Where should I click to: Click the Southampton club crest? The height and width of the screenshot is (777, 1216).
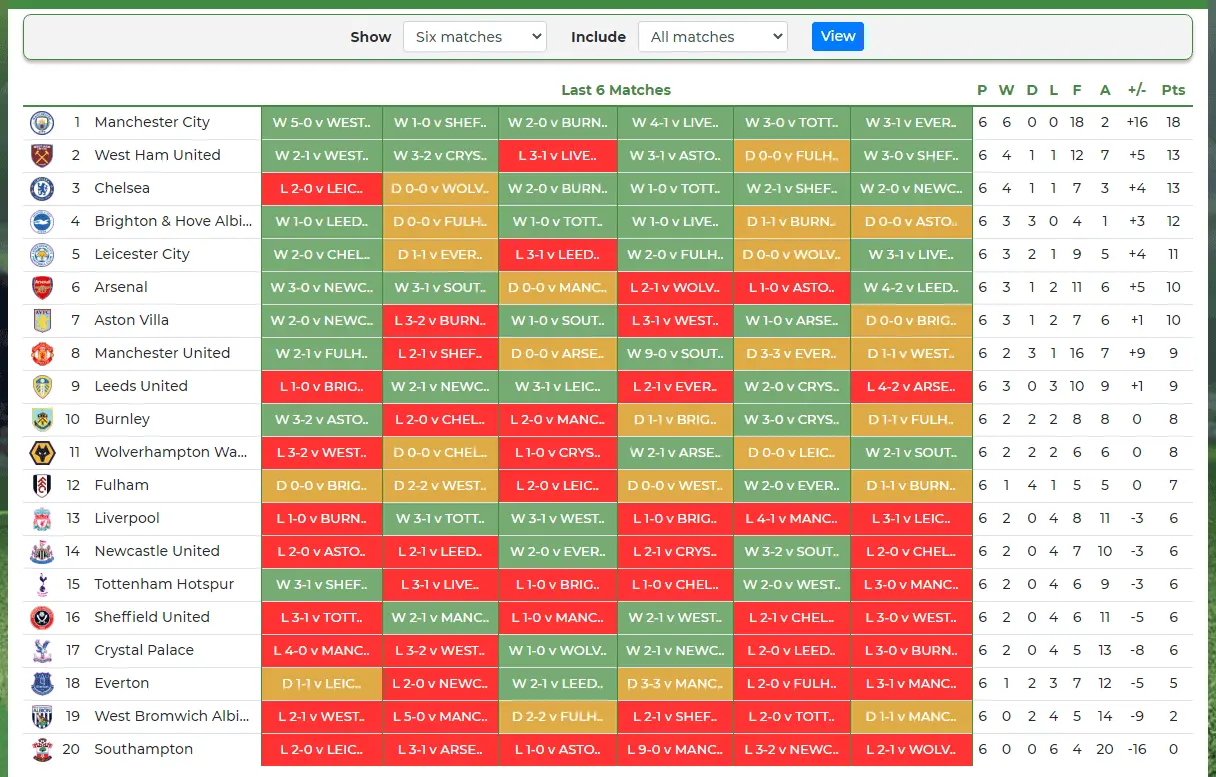[x=42, y=750]
